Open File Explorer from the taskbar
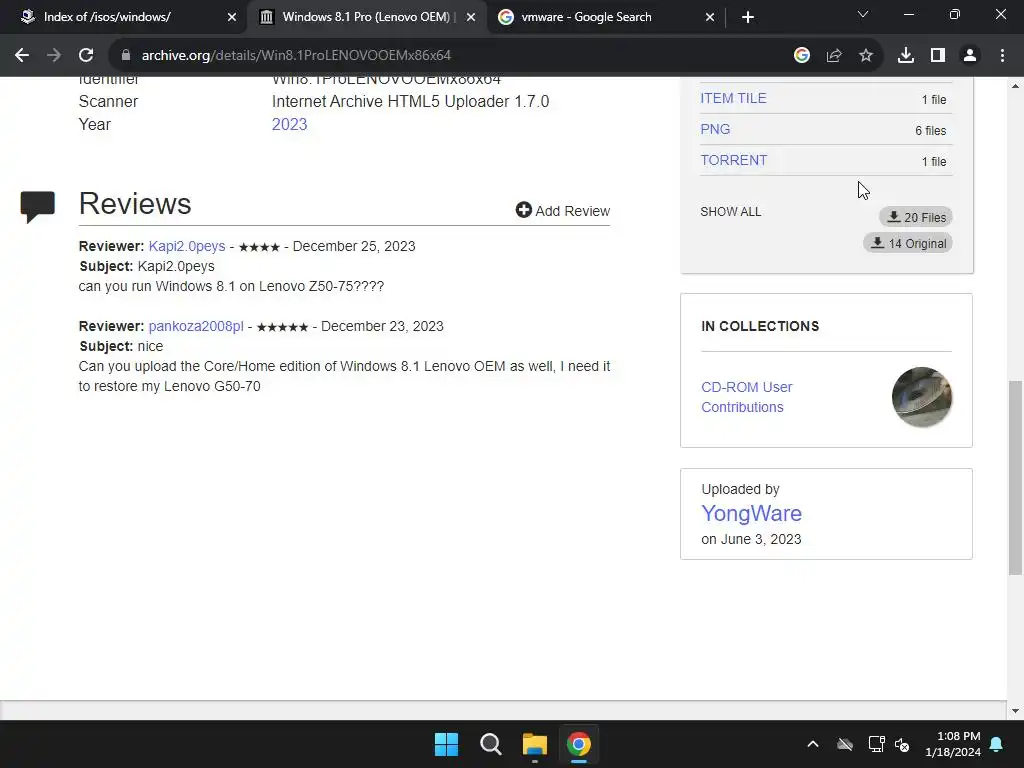Image resolution: width=1024 pixels, height=768 pixels. (x=534, y=744)
